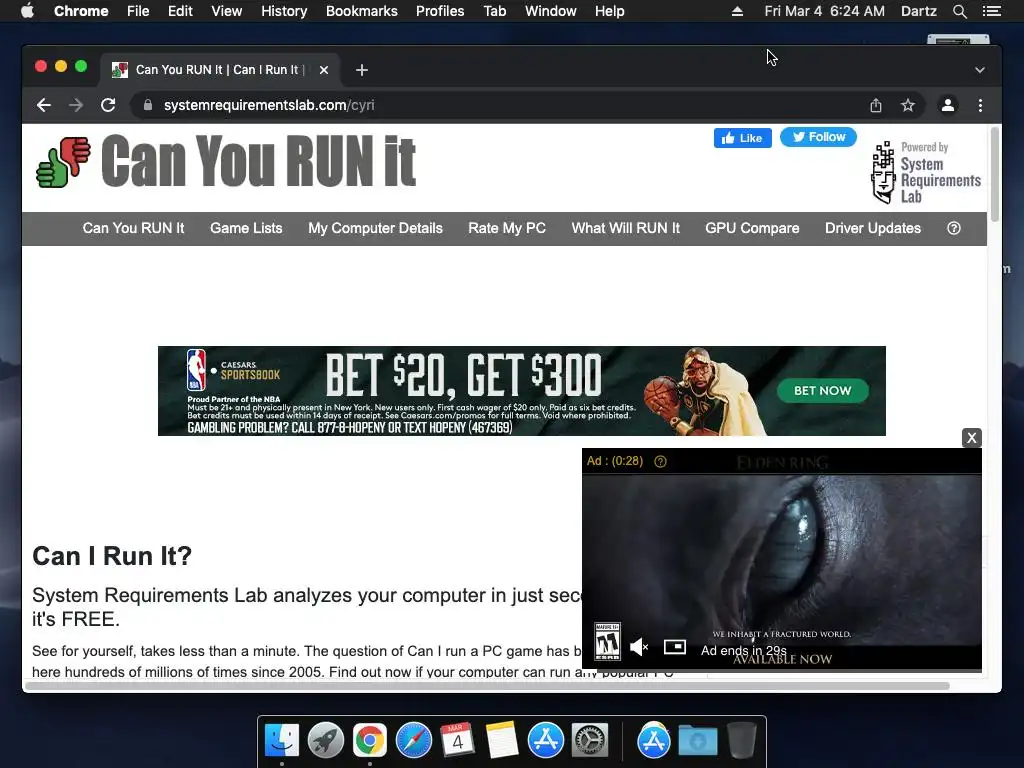Click the Dartz user name in menu bar
Viewport: 1024px width, 768px height.
918,11
